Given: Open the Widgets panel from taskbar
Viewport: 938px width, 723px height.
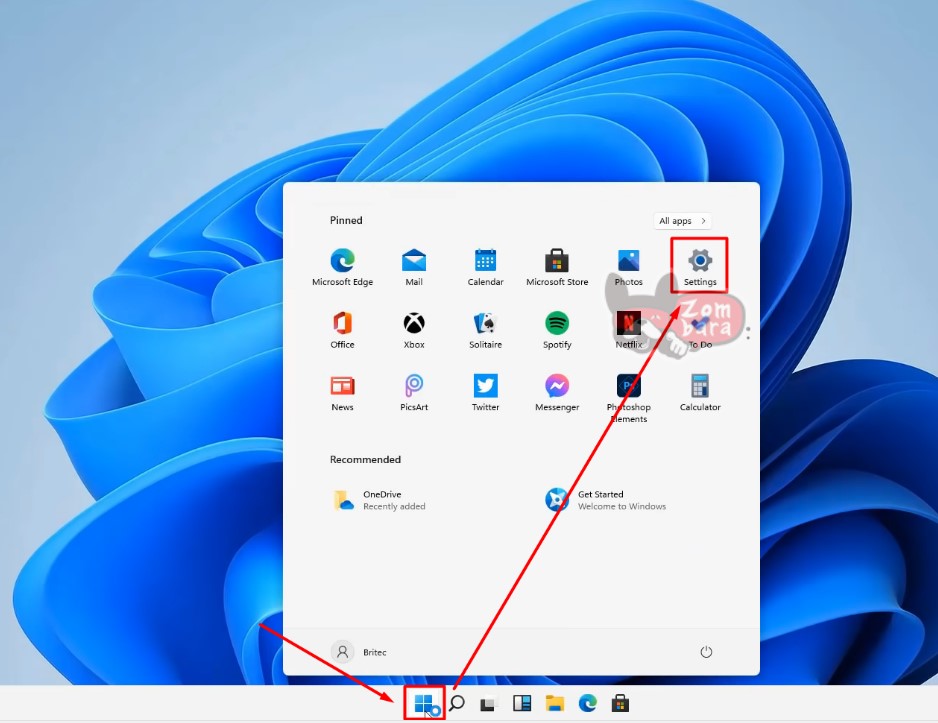Looking at the screenshot, I should tap(522, 703).
